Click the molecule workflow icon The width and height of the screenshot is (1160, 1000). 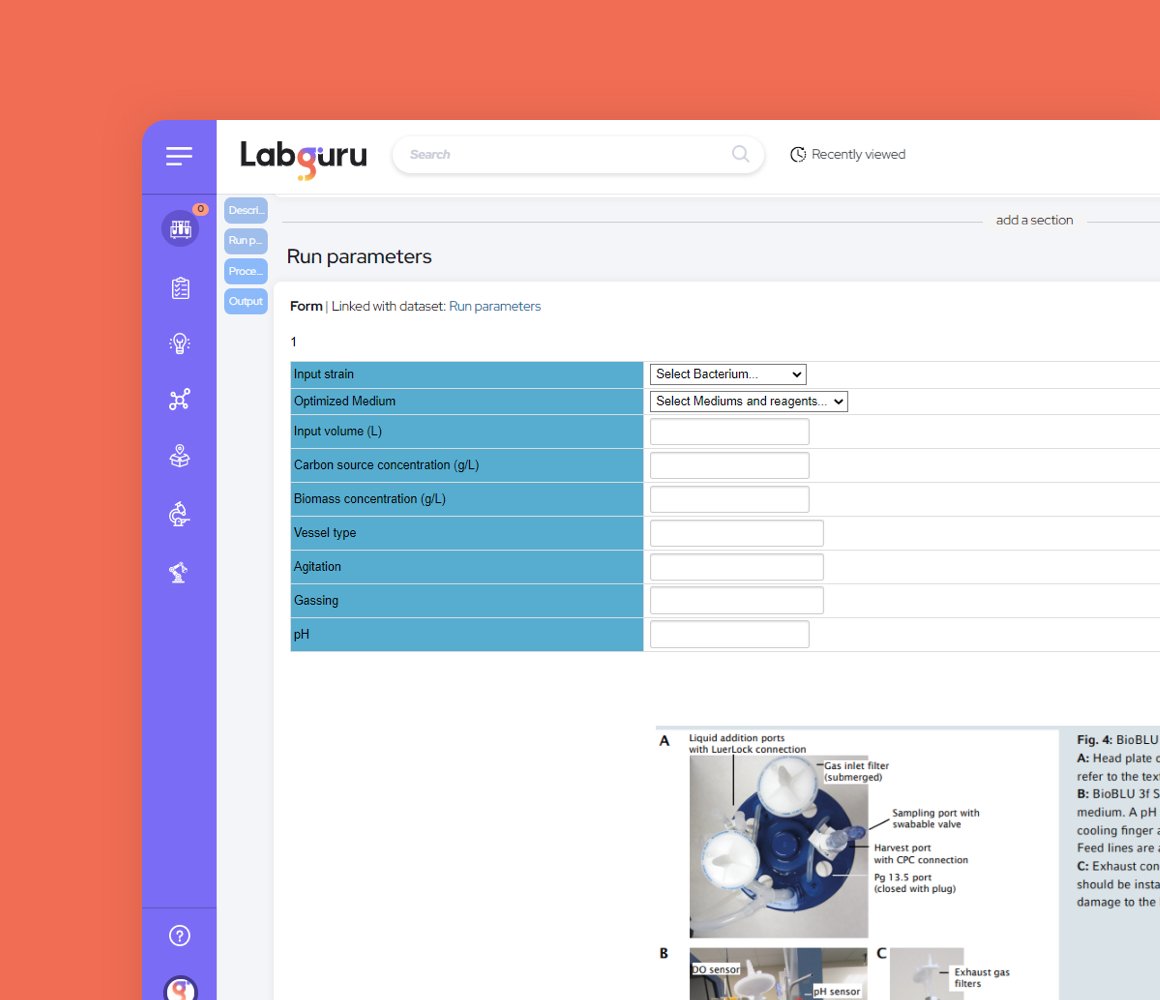(179, 399)
